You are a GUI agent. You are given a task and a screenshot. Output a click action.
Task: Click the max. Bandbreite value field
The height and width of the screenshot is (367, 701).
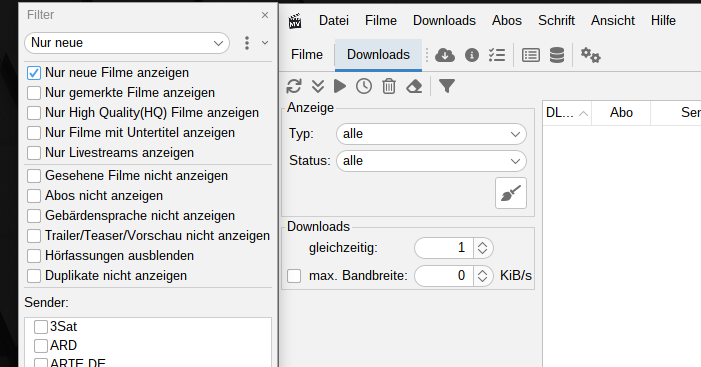(444, 276)
